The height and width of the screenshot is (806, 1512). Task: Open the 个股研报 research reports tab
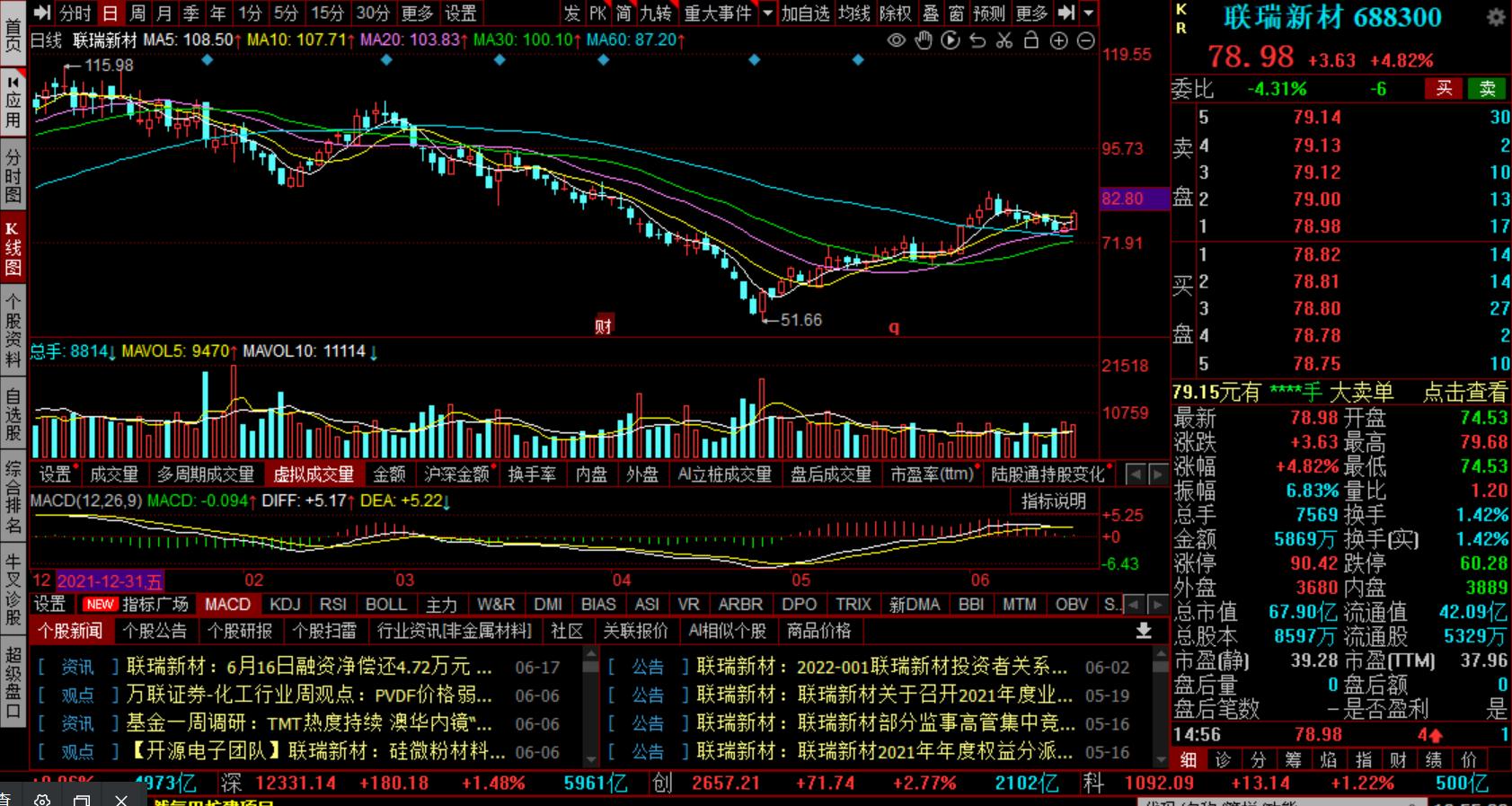(239, 631)
